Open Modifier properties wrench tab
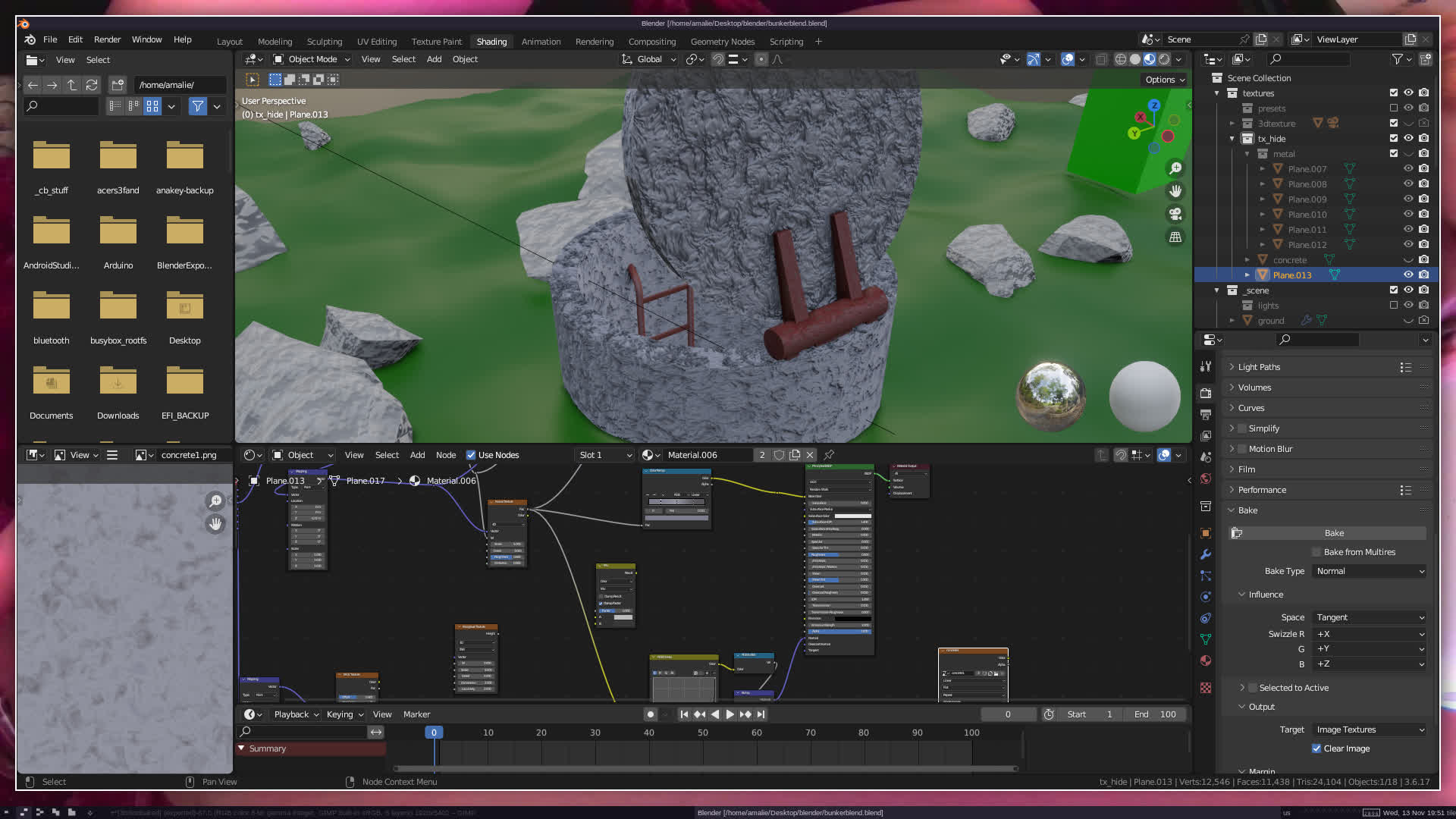The image size is (1456, 819). (x=1206, y=554)
